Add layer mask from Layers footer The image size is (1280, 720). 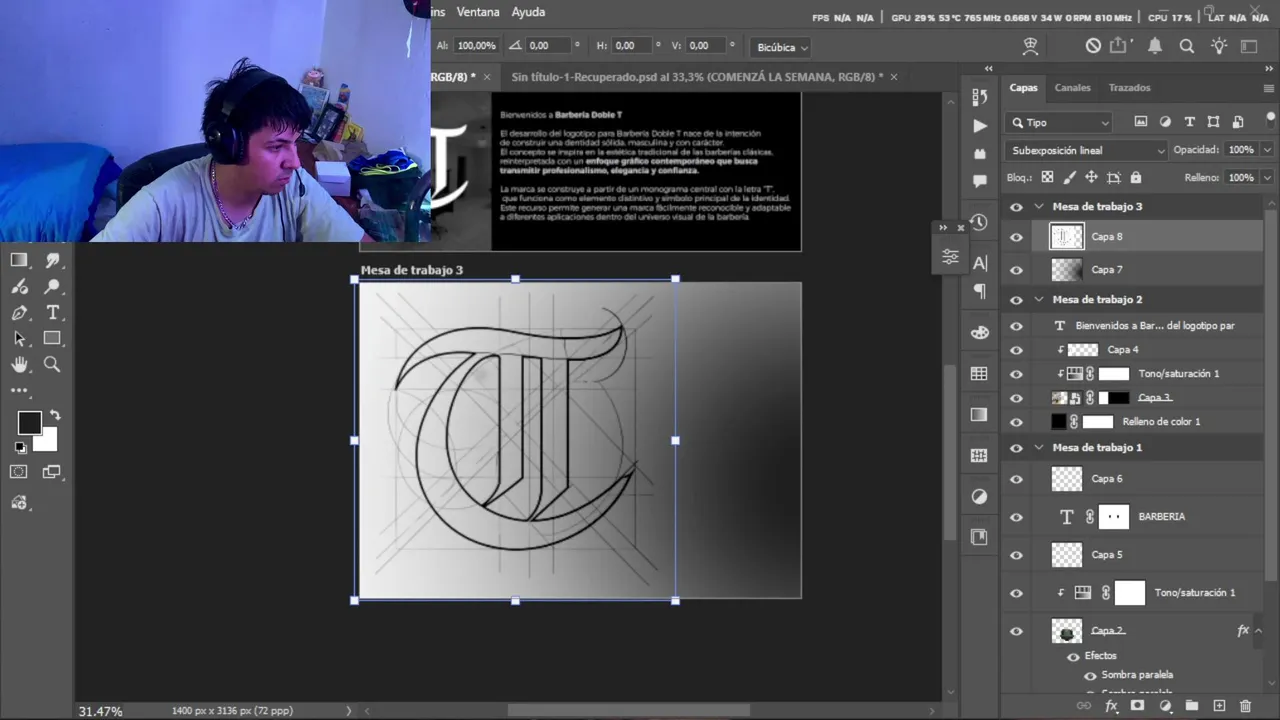pos(1137,706)
